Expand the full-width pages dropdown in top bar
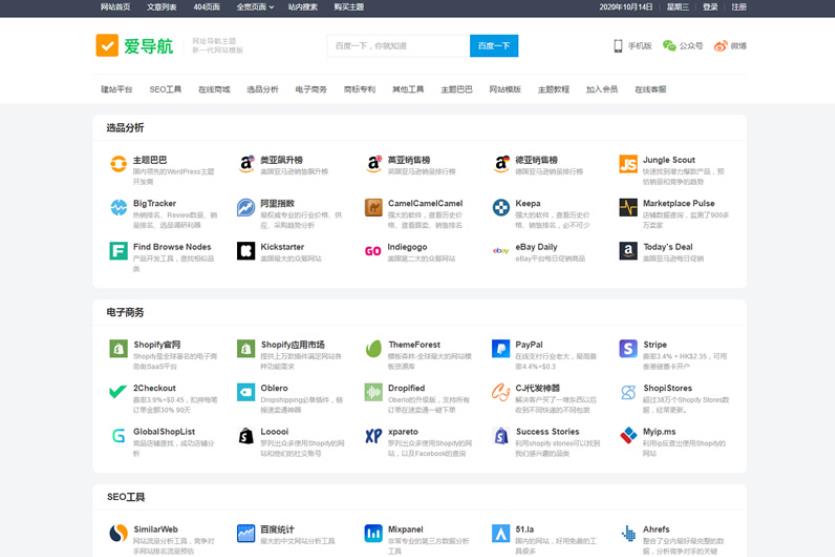 point(255,7)
